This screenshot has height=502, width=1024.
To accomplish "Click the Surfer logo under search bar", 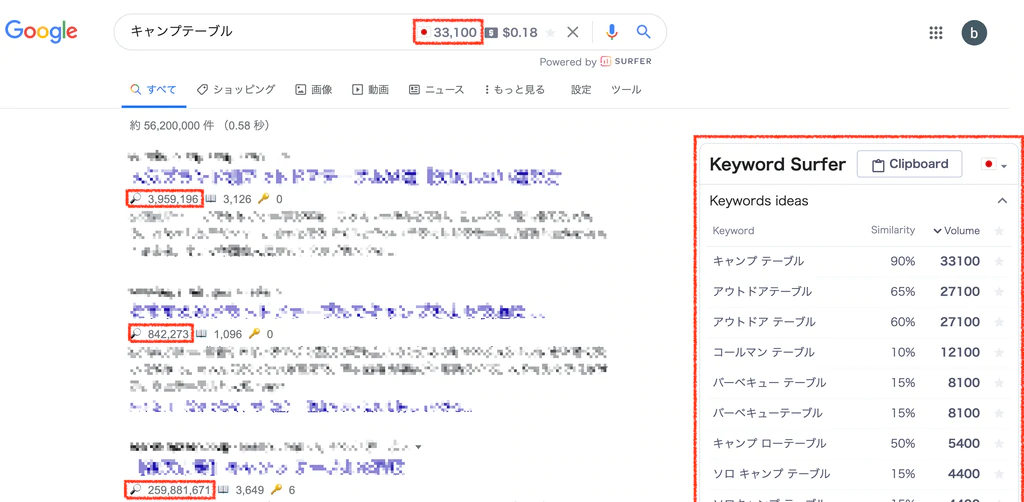I will [626, 61].
